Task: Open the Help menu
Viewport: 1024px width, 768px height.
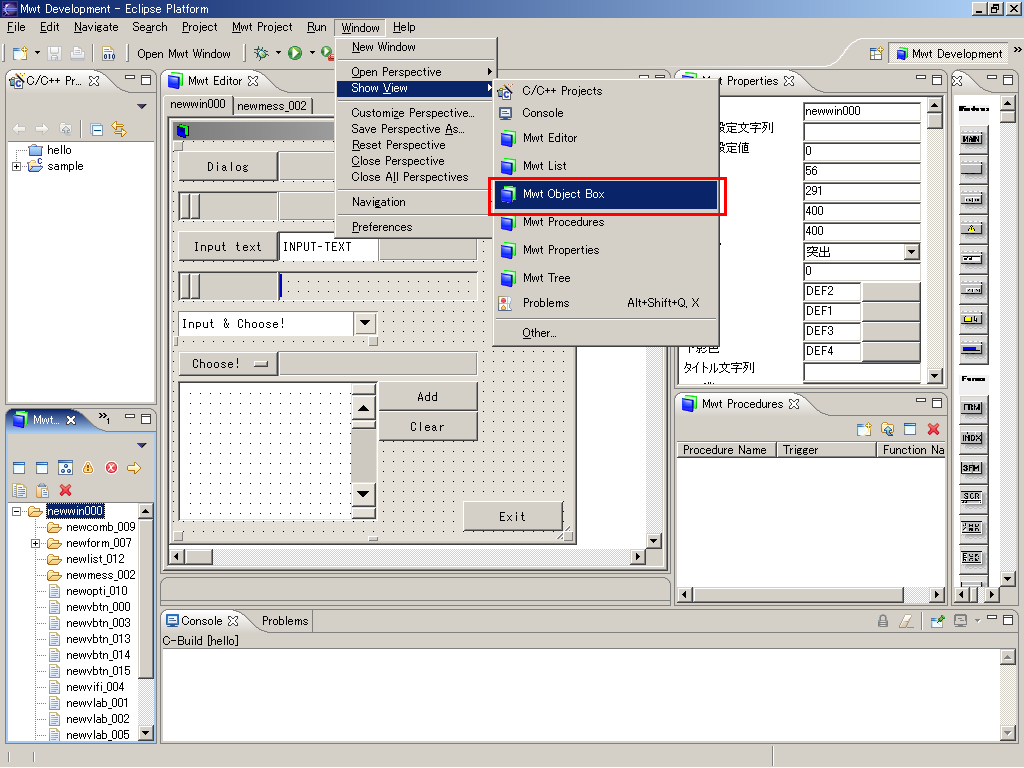Action: click(404, 27)
